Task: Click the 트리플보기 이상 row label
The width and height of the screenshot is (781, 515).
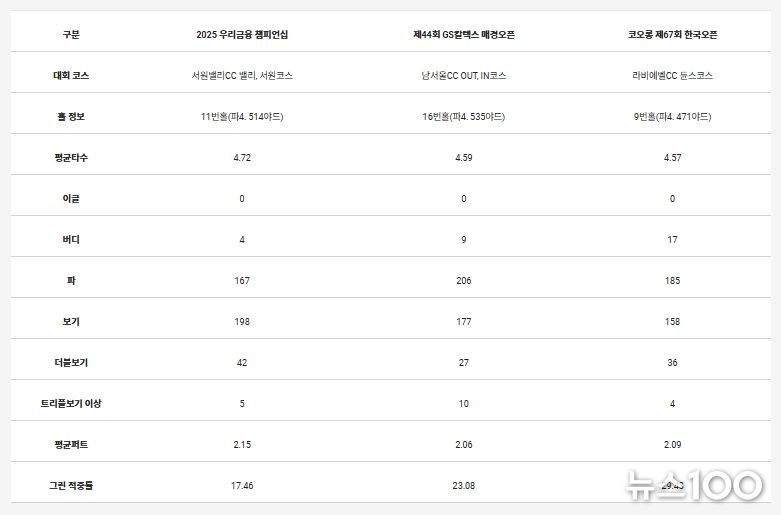Action: point(71,404)
